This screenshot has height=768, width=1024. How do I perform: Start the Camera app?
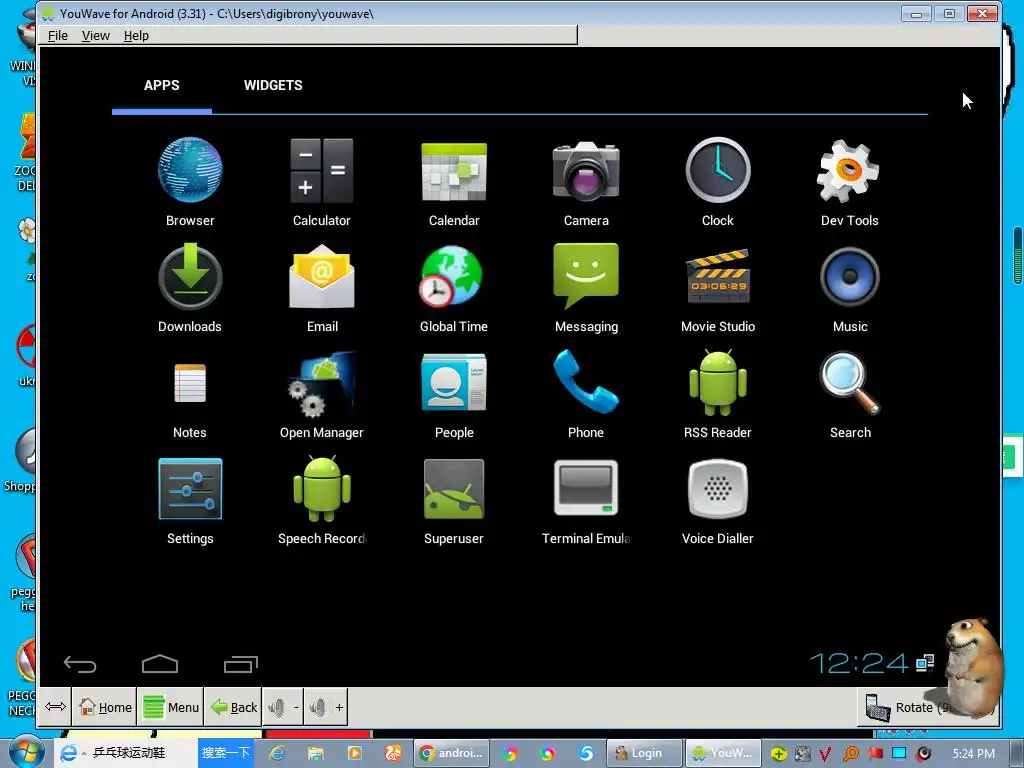click(586, 170)
